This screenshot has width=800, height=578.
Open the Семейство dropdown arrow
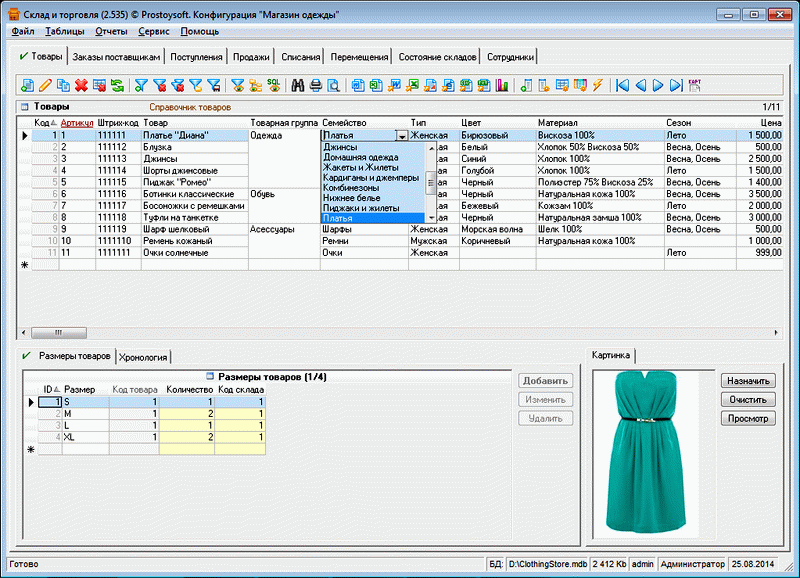pos(401,135)
